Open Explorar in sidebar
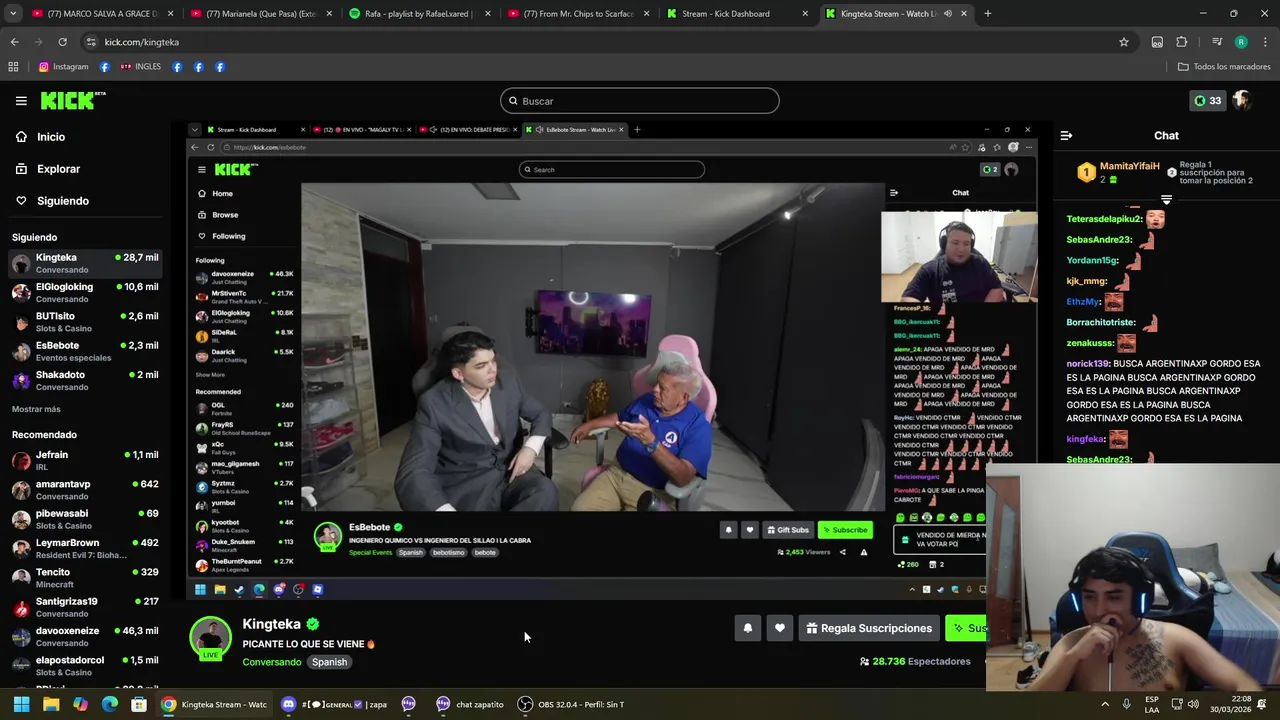1280x720 pixels. click(58, 169)
